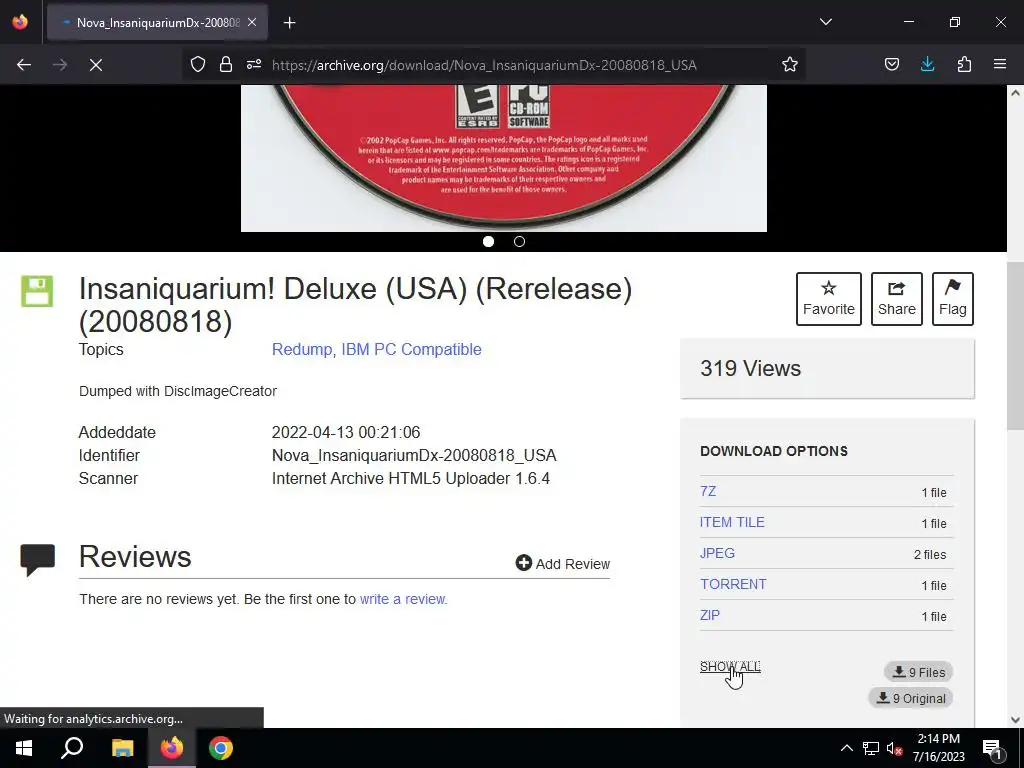The width and height of the screenshot is (1024, 768).
Task: Save page to Pocket
Action: [891, 65]
